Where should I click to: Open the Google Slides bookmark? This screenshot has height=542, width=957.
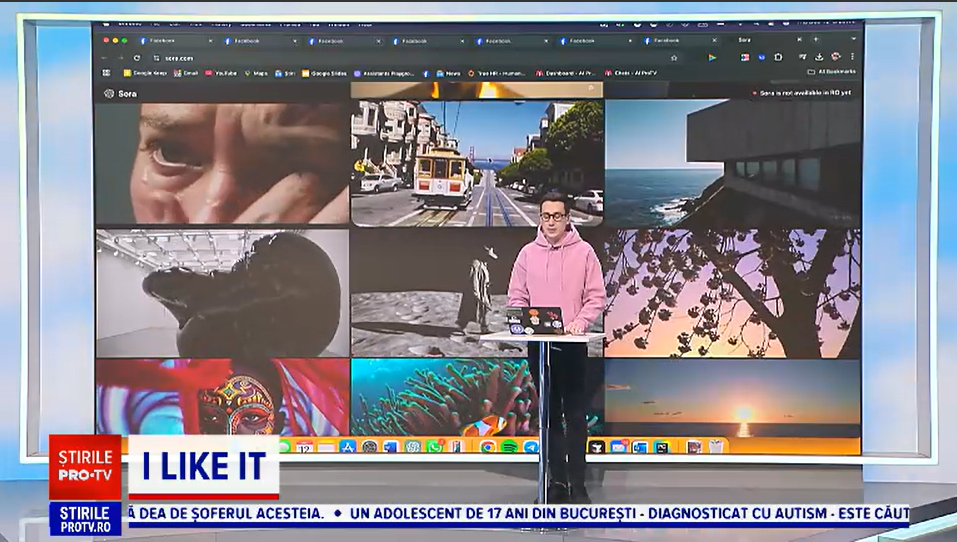tap(328, 73)
